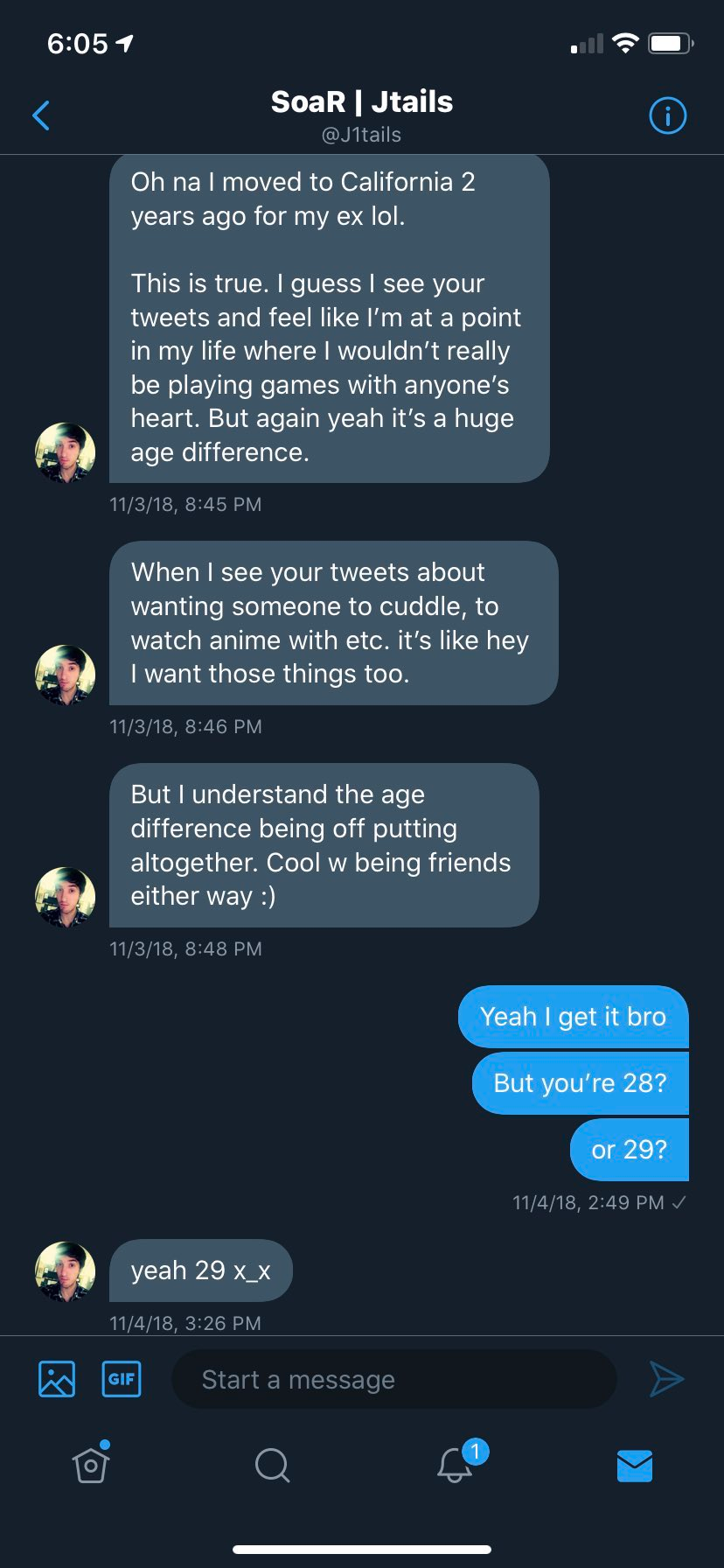Tap avatar next to 'yeah 29 x_x' message
This screenshot has height=1568, width=724.
[x=65, y=1271]
